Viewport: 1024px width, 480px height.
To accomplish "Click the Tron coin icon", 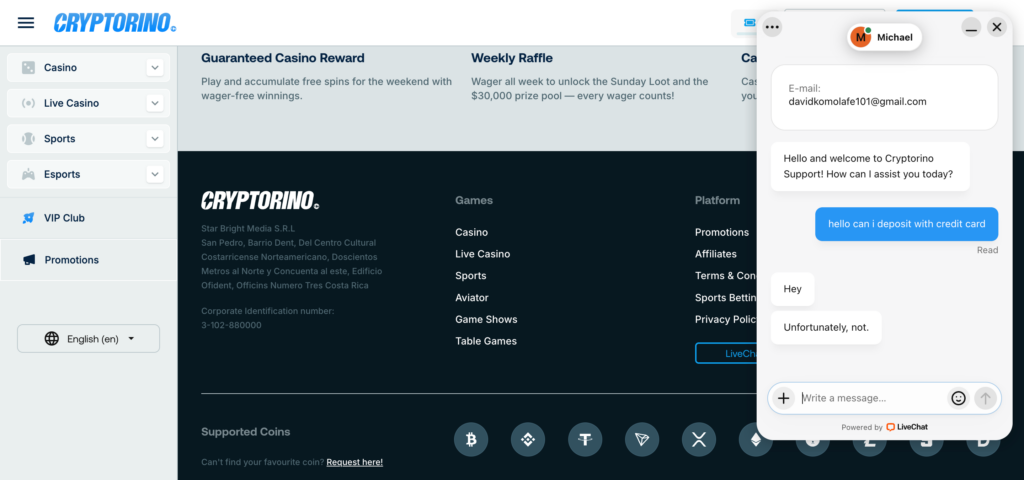I will [x=642, y=440].
